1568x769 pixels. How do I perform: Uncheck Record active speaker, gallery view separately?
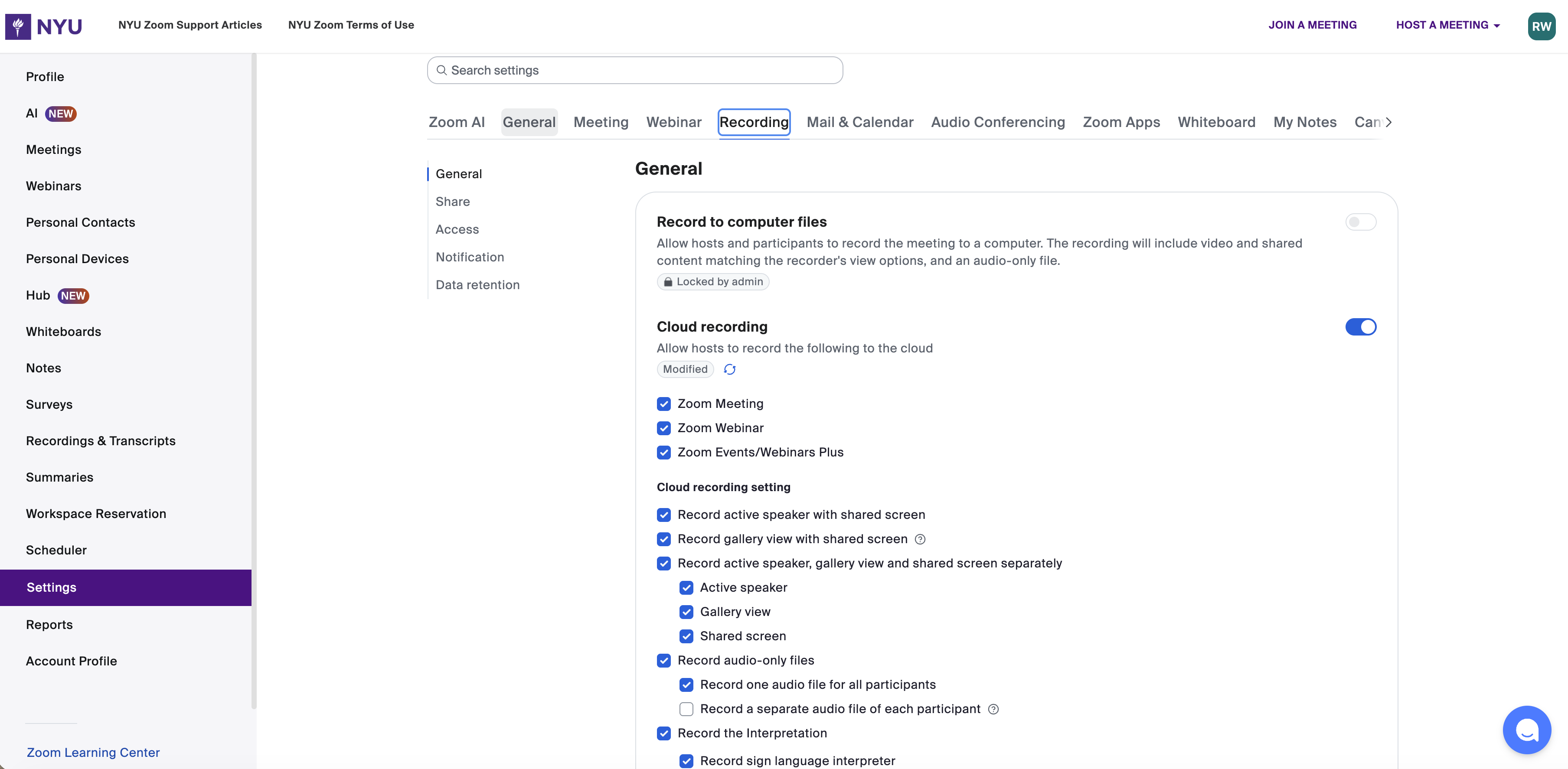coord(663,564)
